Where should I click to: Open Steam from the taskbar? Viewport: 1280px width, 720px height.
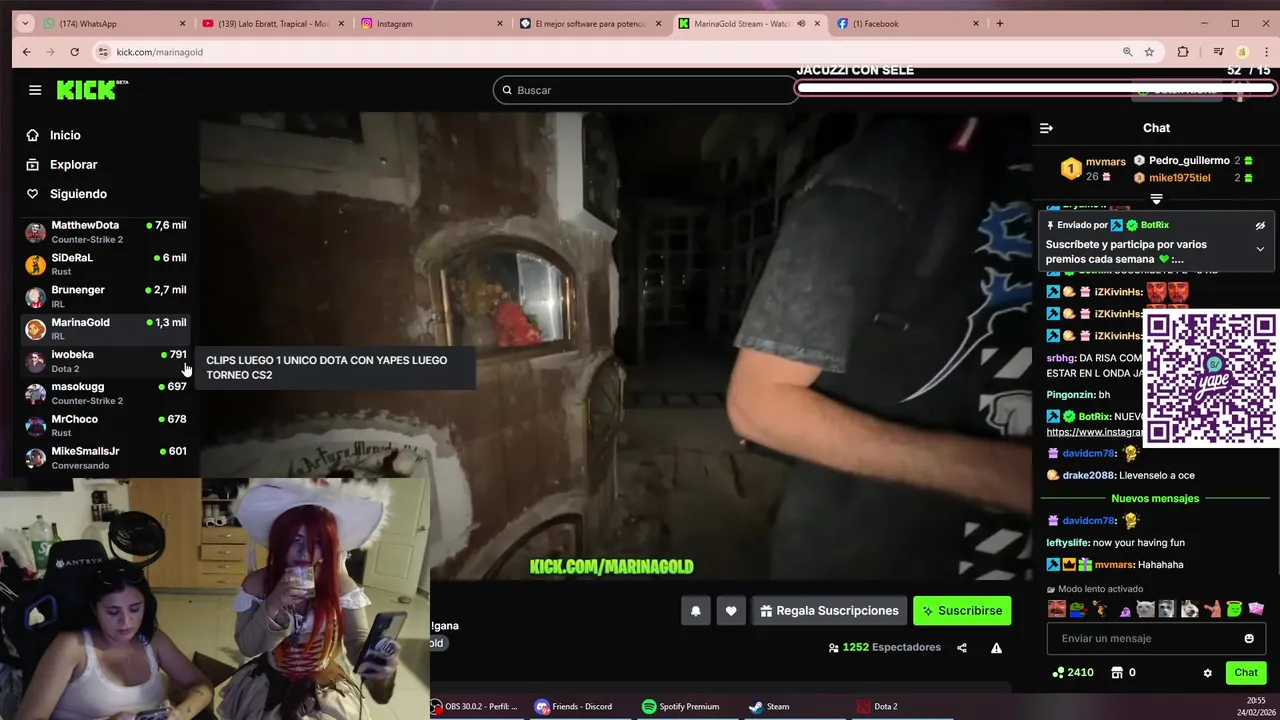point(770,707)
